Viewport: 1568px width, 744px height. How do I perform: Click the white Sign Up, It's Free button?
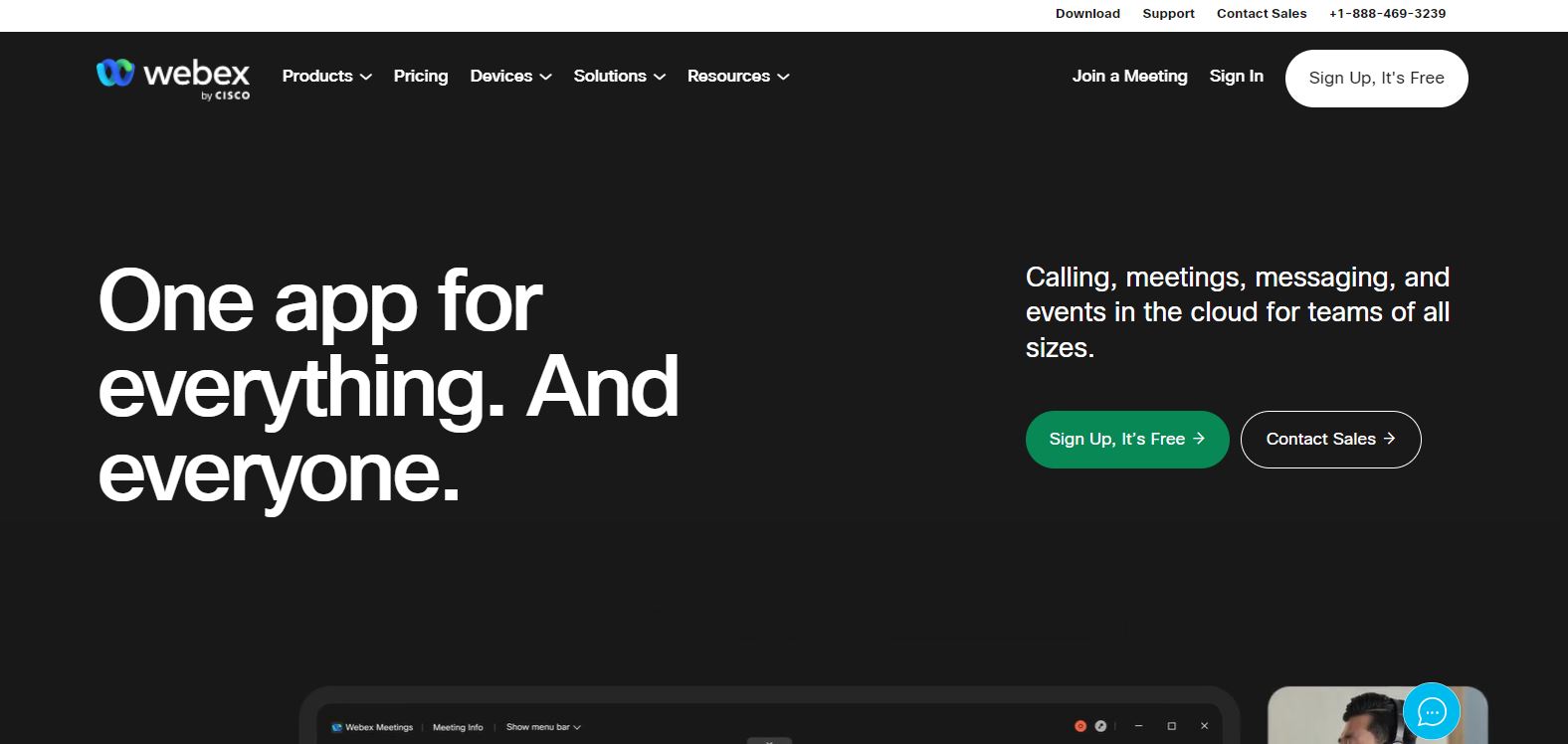click(x=1376, y=78)
